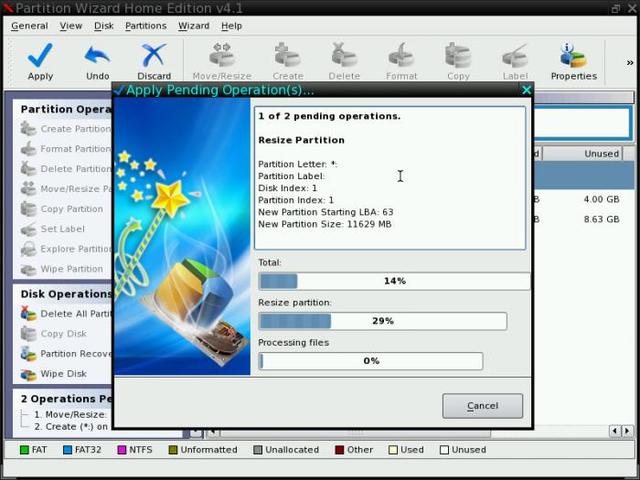
Task: Click the Unused white legend swatch
Action: click(444, 450)
